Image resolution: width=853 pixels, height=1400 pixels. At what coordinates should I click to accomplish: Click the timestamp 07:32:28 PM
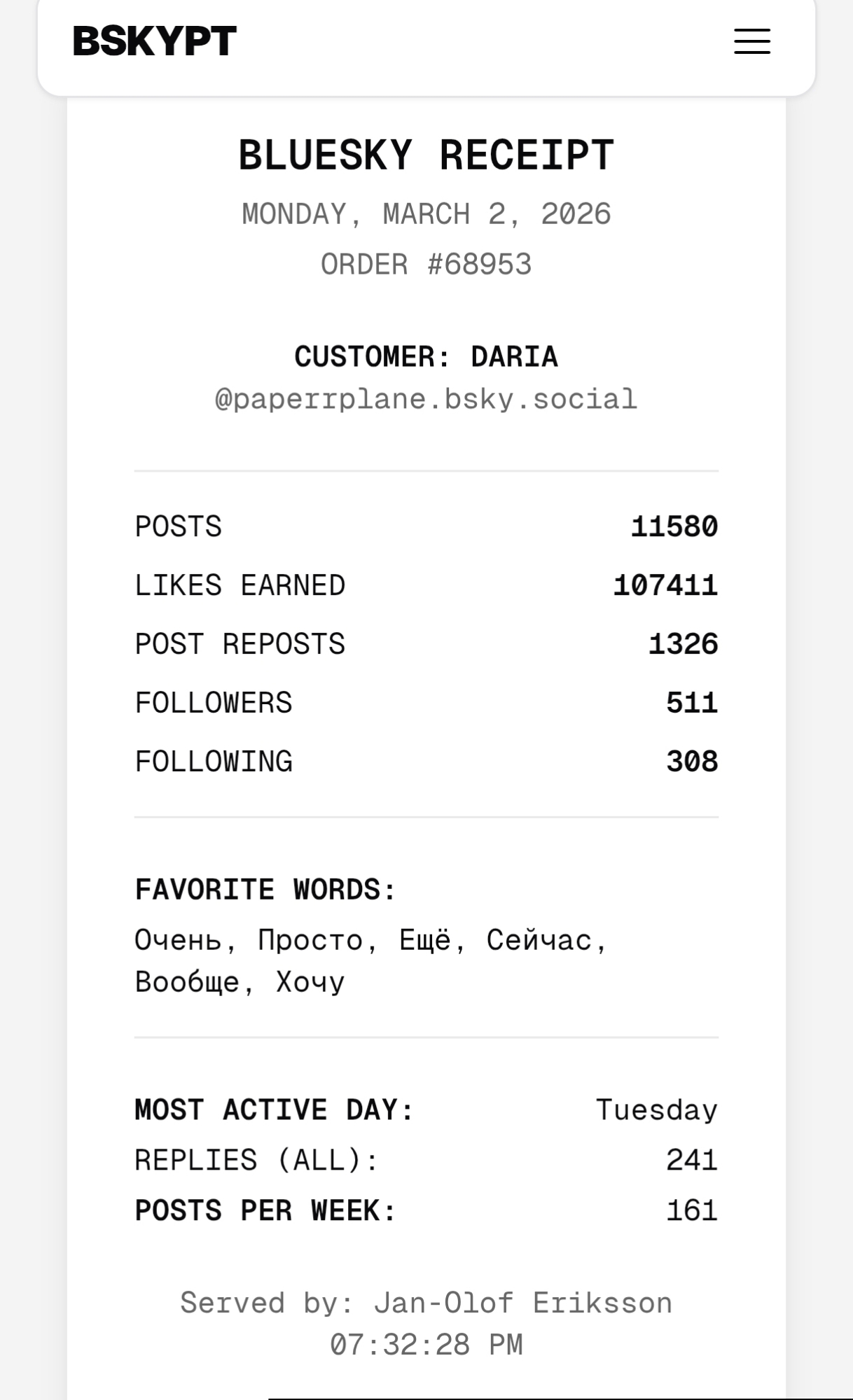pyautogui.click(x=426, y=1345)
